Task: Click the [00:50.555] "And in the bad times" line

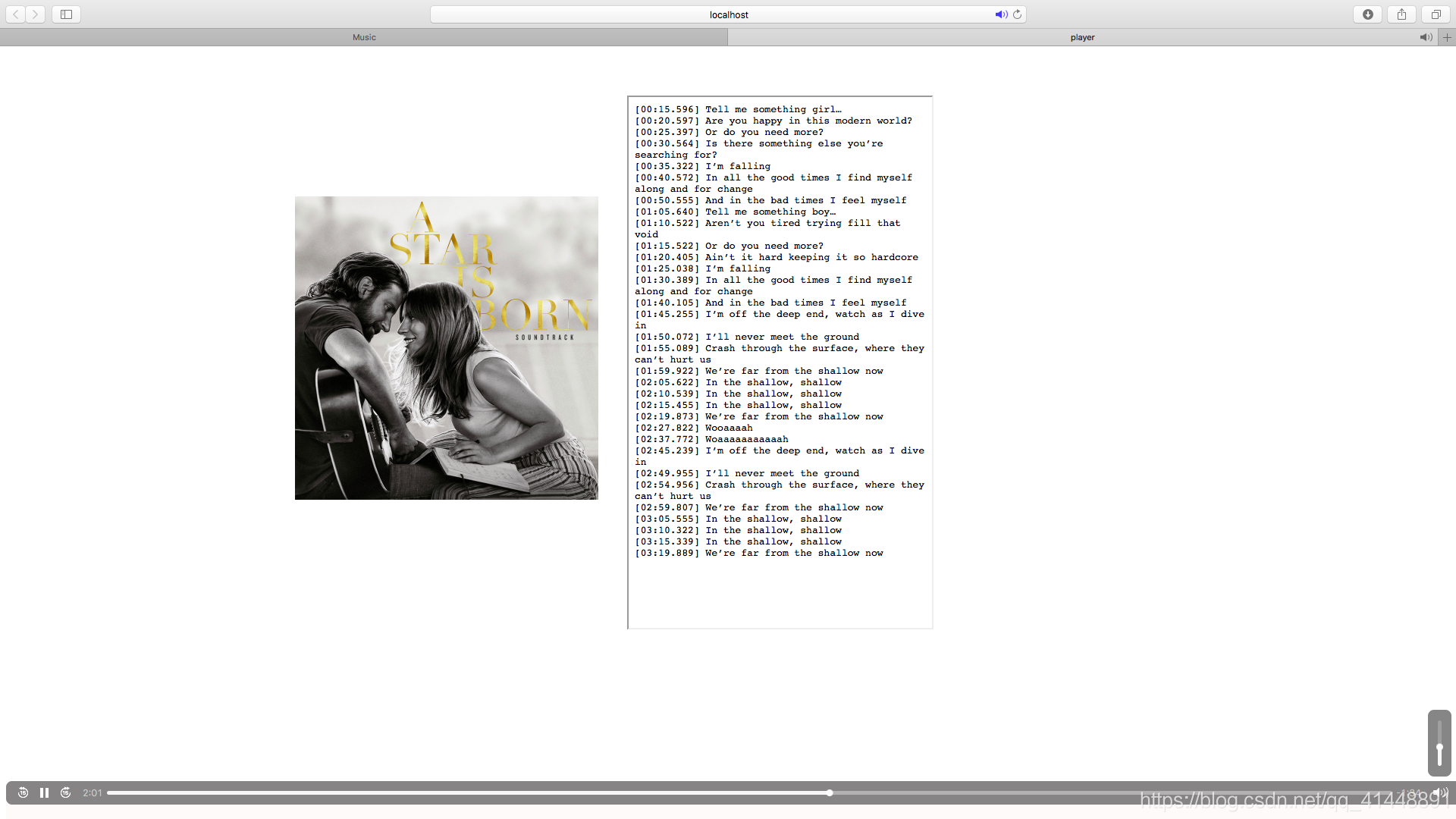Action: (x=770, y=200)
